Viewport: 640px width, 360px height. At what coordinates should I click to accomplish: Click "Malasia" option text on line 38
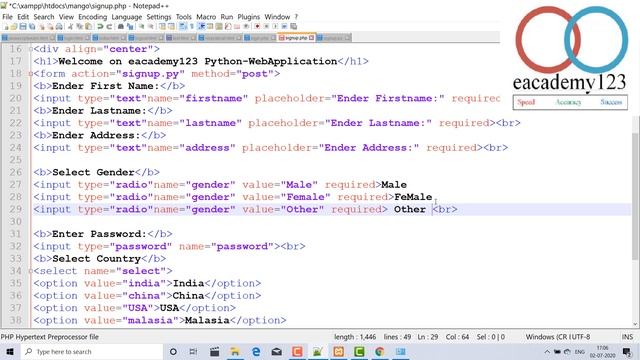coord(207,320)
